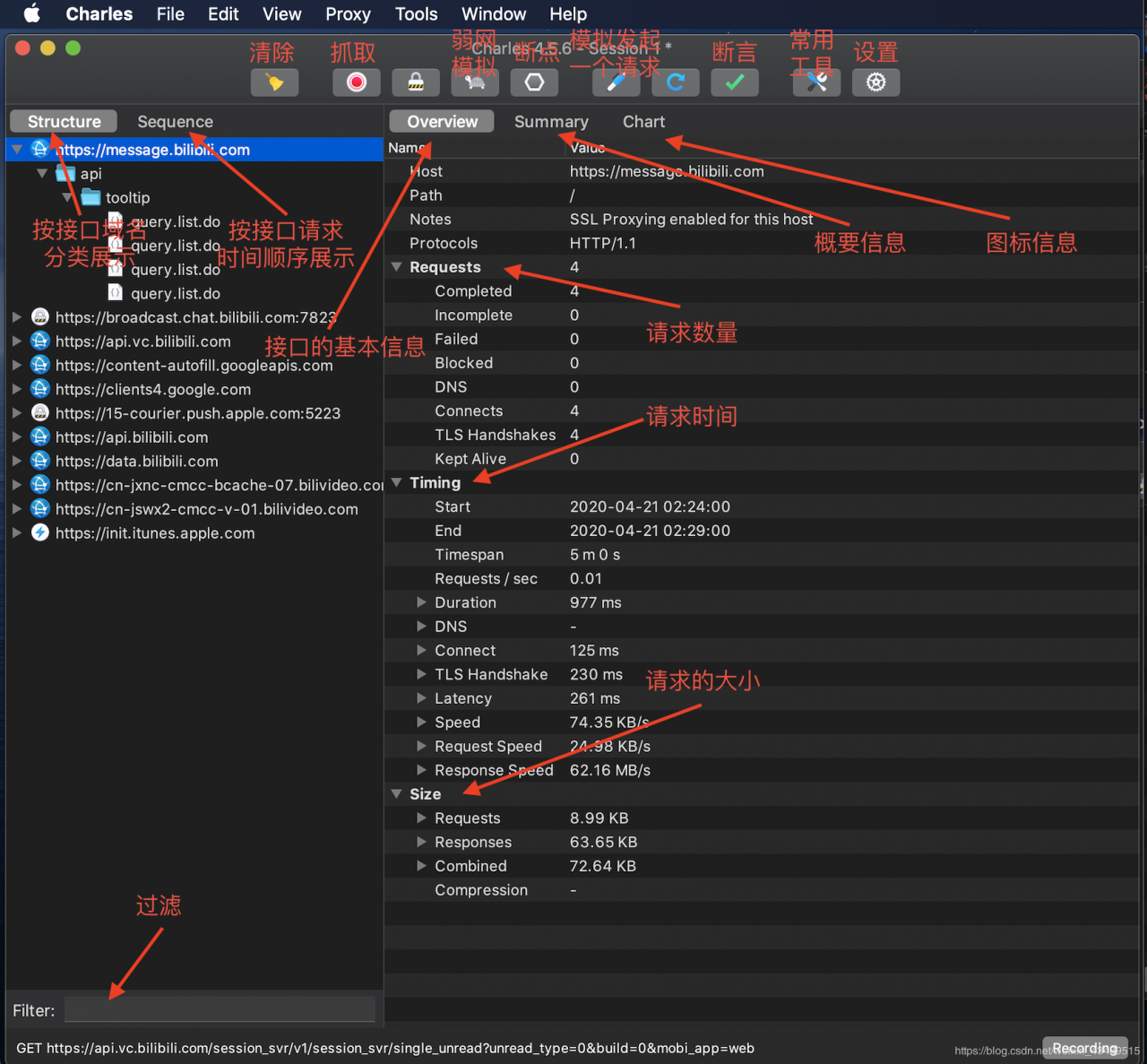Switch to the Structure tab

tap(64, 121)
